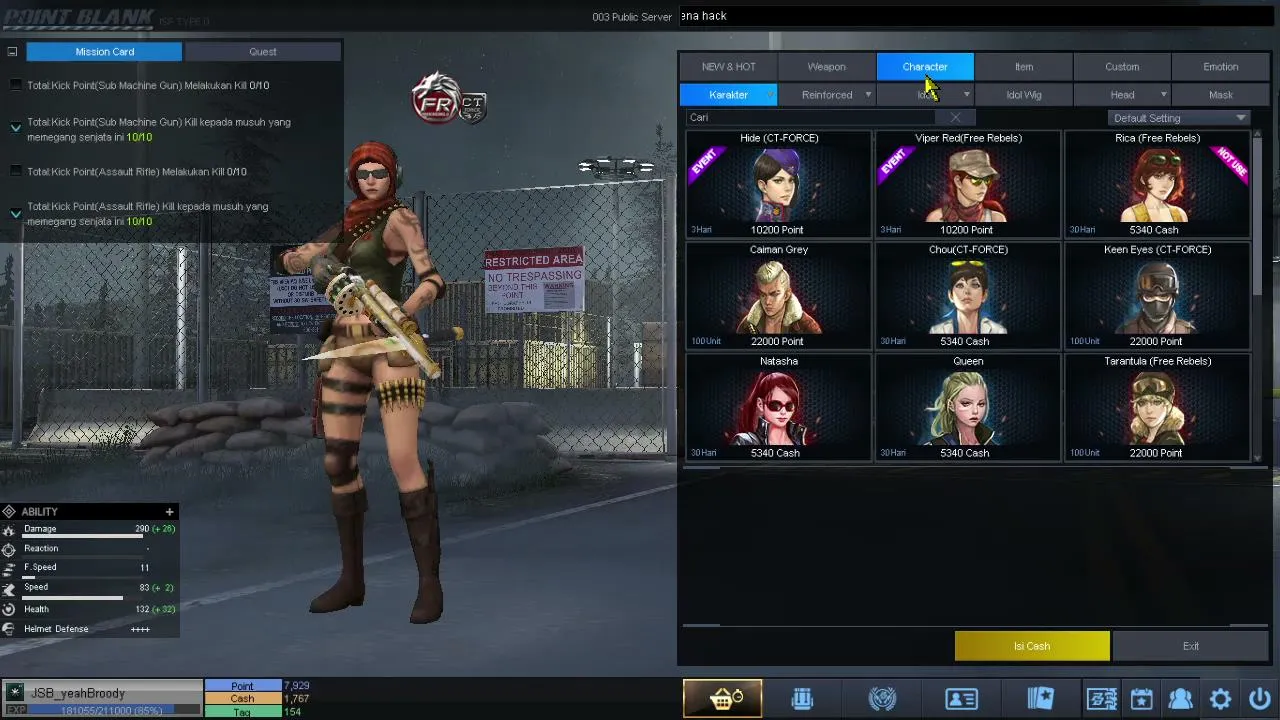Click the Ability diamond header icon
1280x720 pixels.
click(x=9, y=511)
